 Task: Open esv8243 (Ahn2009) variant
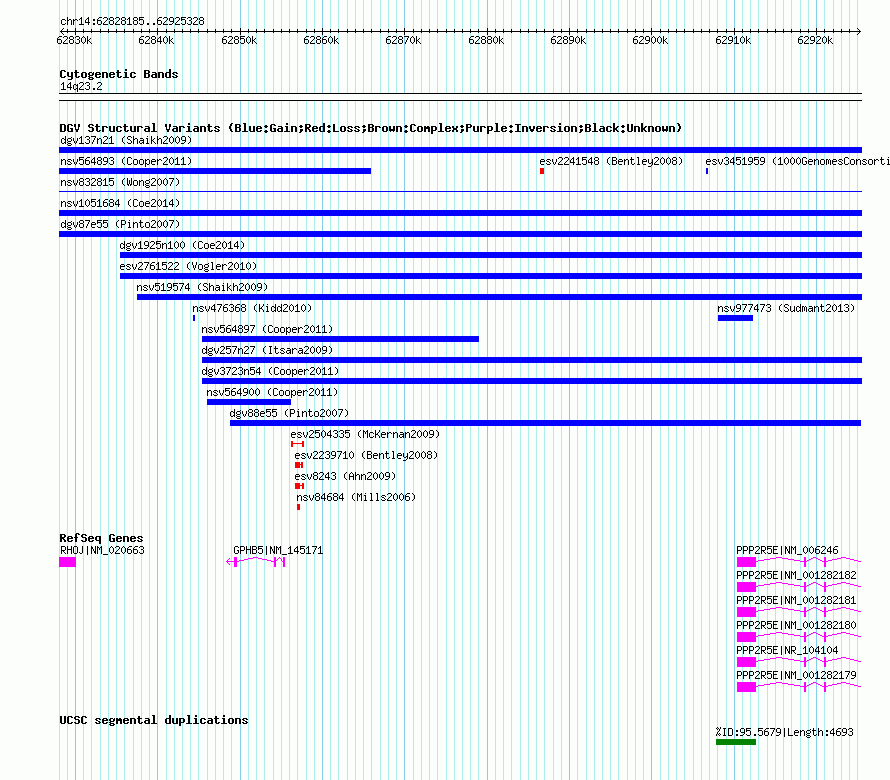click(345, 476)
